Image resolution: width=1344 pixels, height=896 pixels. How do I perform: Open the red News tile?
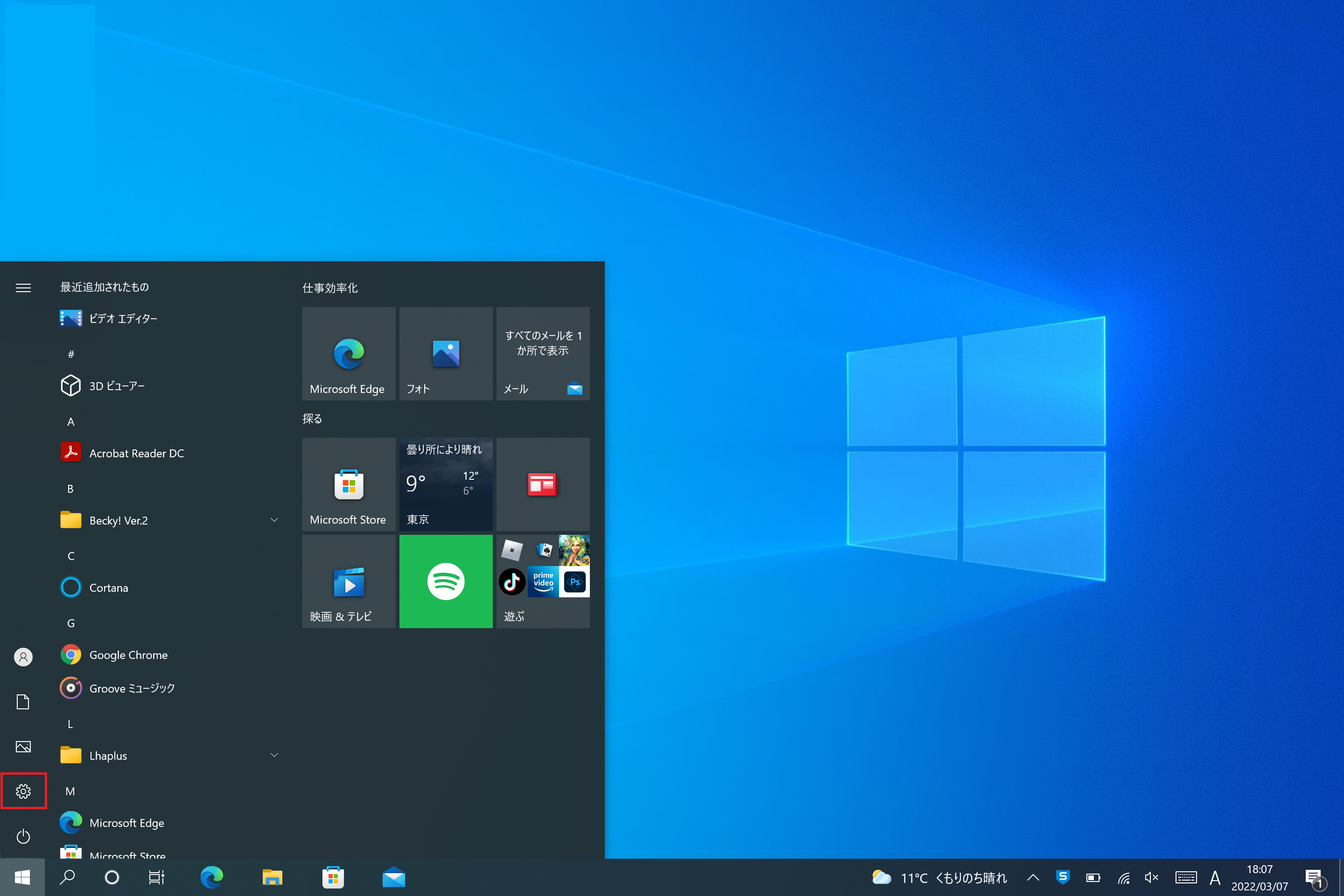(543, 484)
